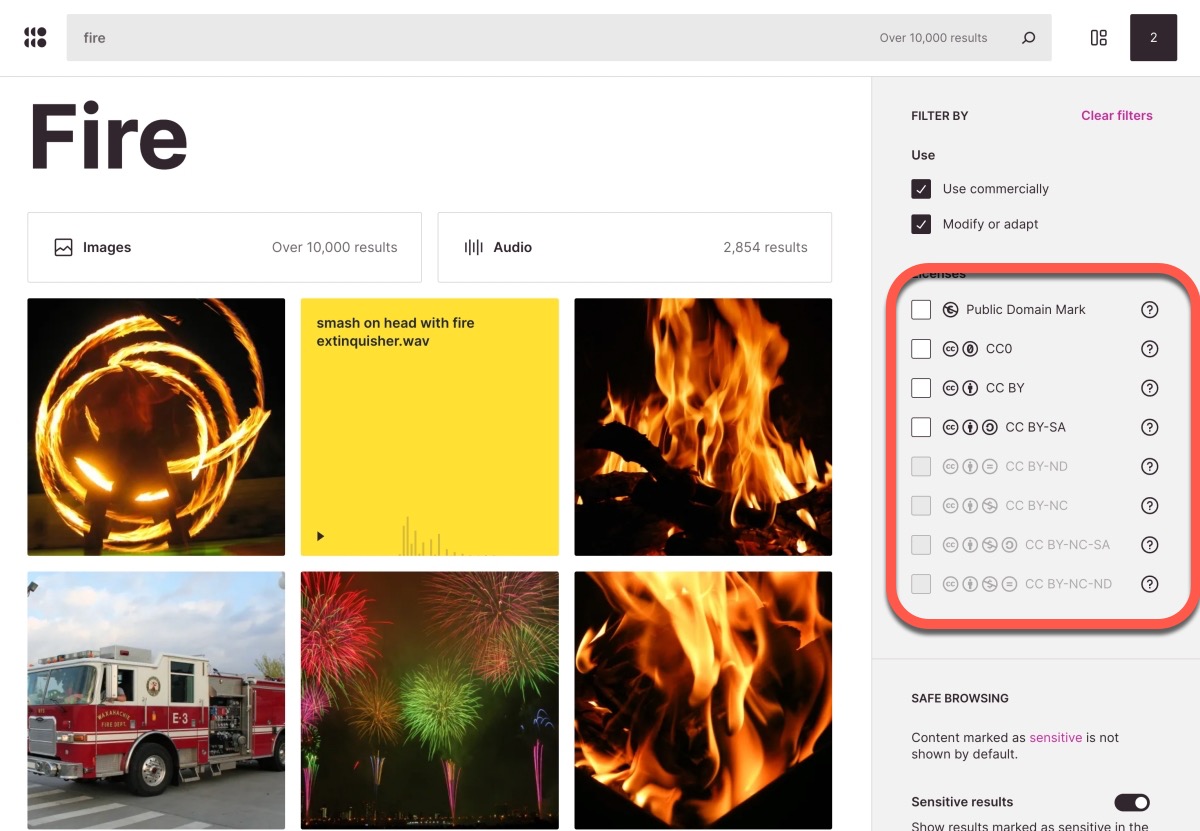Click help icon next to CC BY-ND
Image resolution: width=1200 pixels, height=831 pixels.
pos(1150,466)
